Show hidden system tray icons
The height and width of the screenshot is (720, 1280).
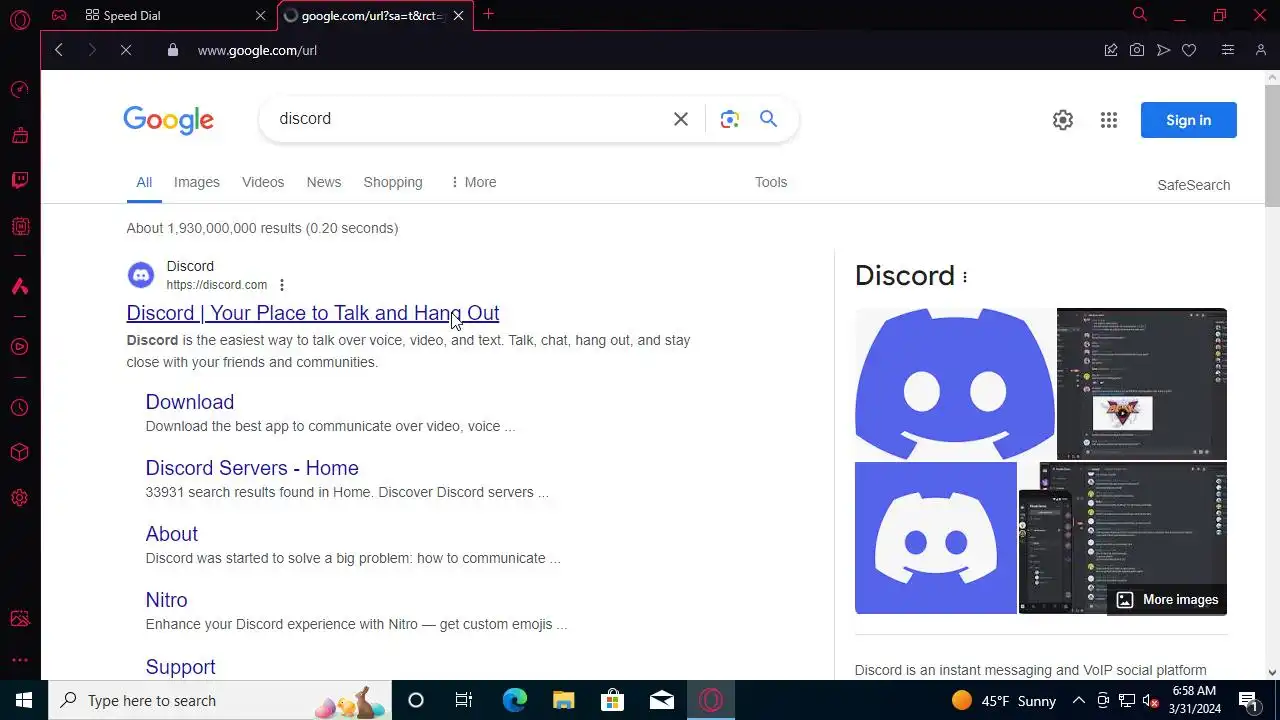point(1079,700)
